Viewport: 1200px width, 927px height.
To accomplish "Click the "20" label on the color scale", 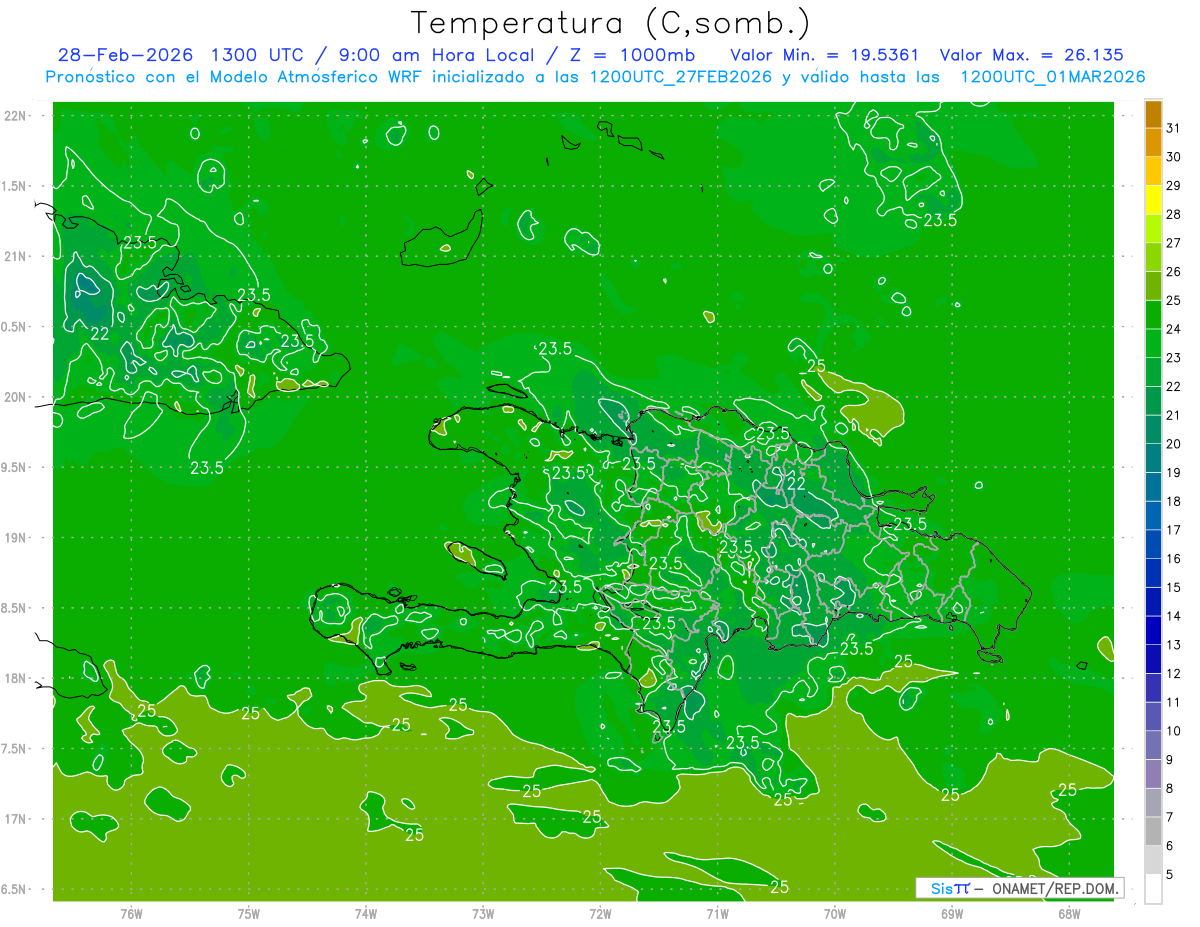I will pos(1174,444).
